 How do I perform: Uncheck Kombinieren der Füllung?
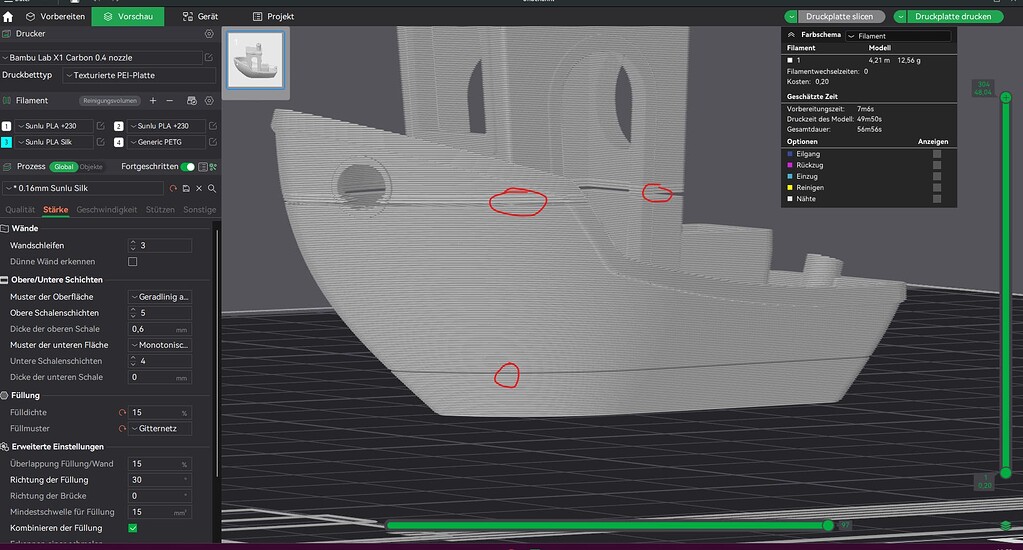click(132, 528)
